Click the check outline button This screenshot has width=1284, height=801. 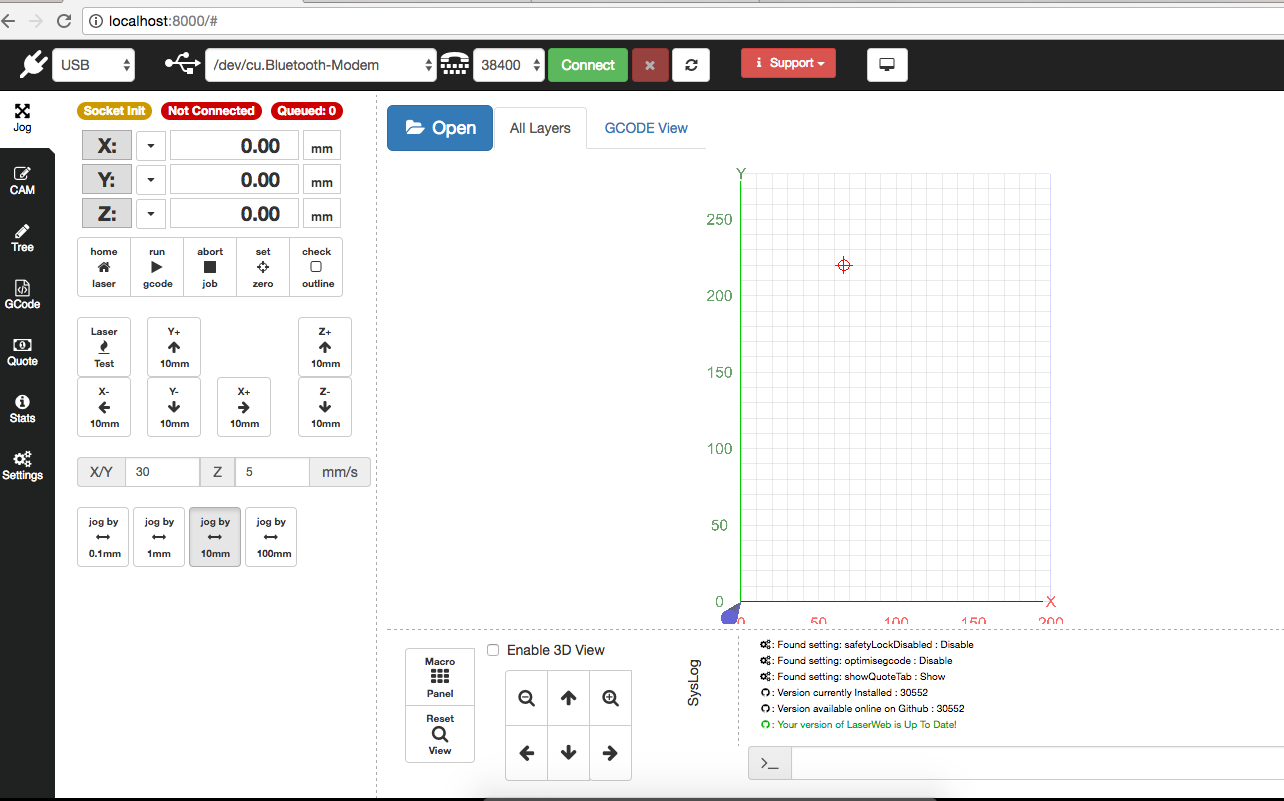coord(316,267)
